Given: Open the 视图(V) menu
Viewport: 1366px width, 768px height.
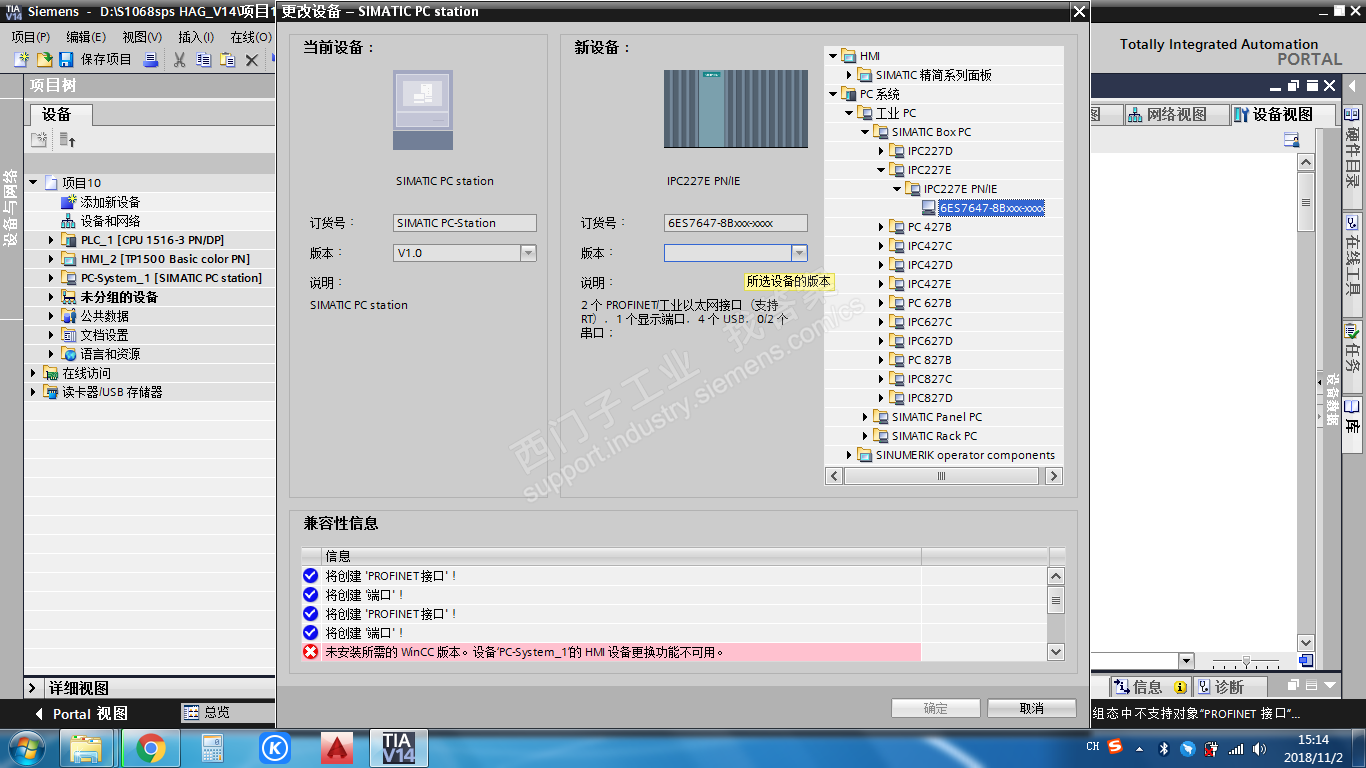Looking at the screenshot, I should (x=142, y=37).
